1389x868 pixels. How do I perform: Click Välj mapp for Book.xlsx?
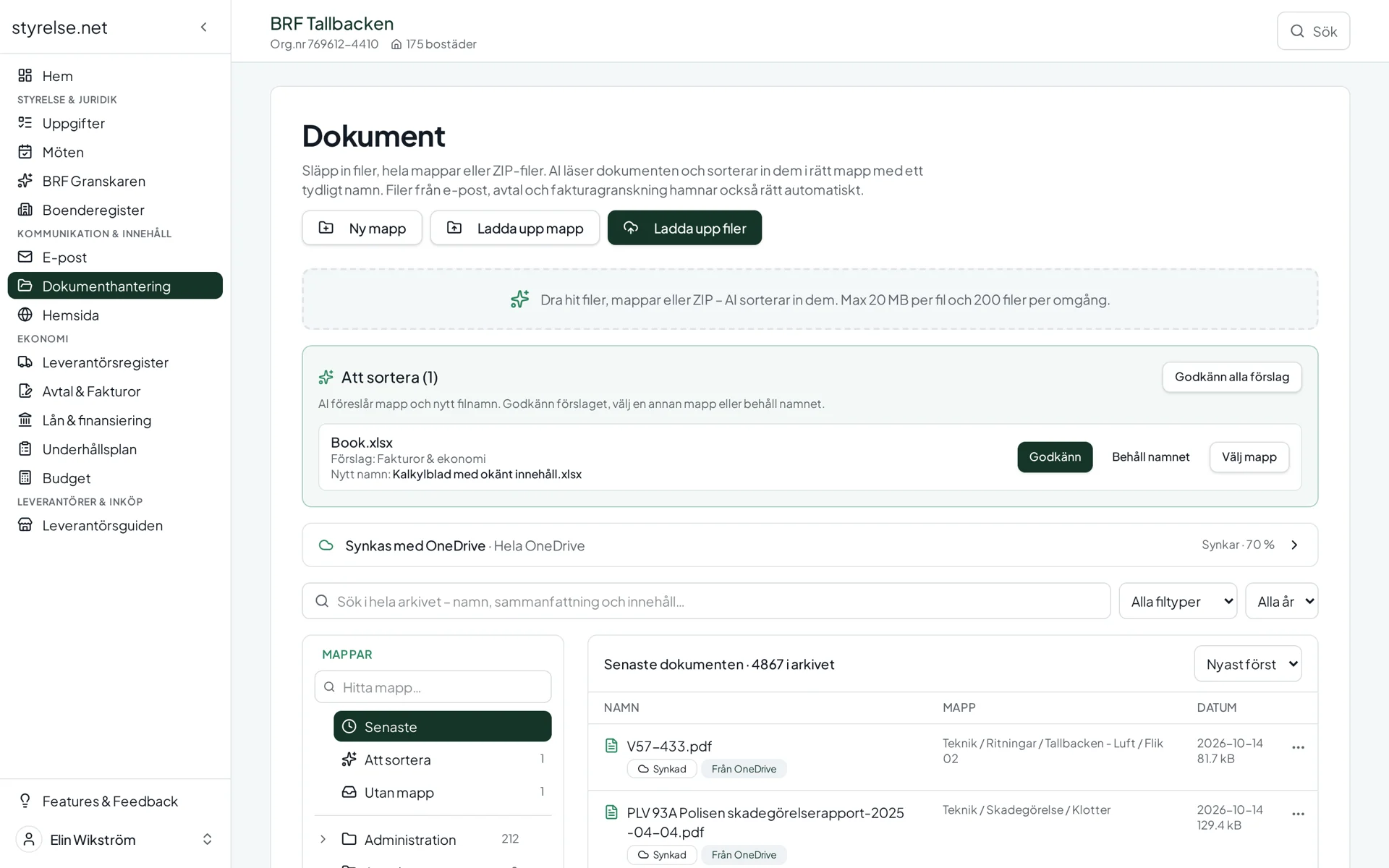pyautogui.click(x=1249, y=457)
